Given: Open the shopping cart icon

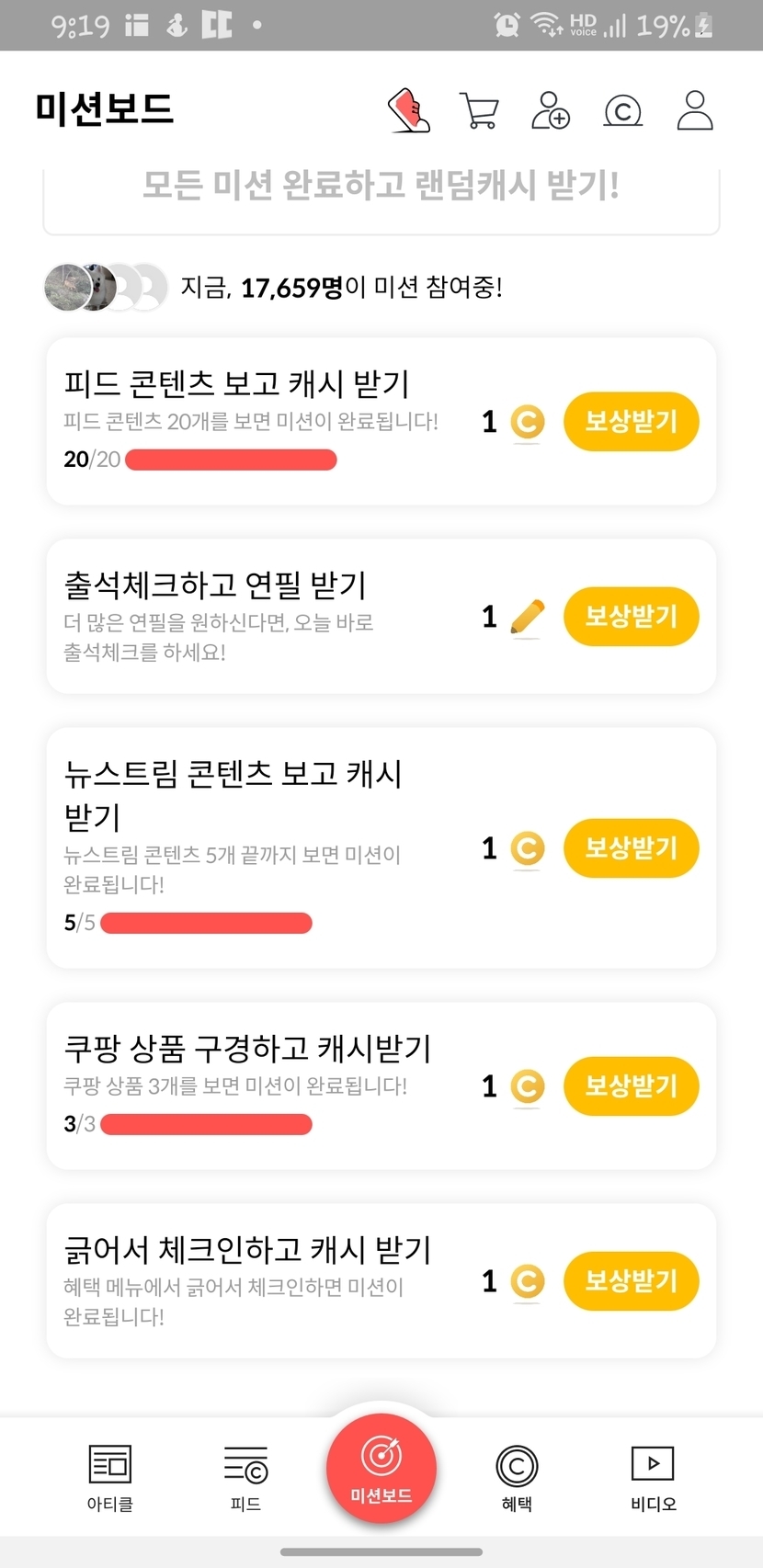Looking at the screenshot, I should coord(479,111).
